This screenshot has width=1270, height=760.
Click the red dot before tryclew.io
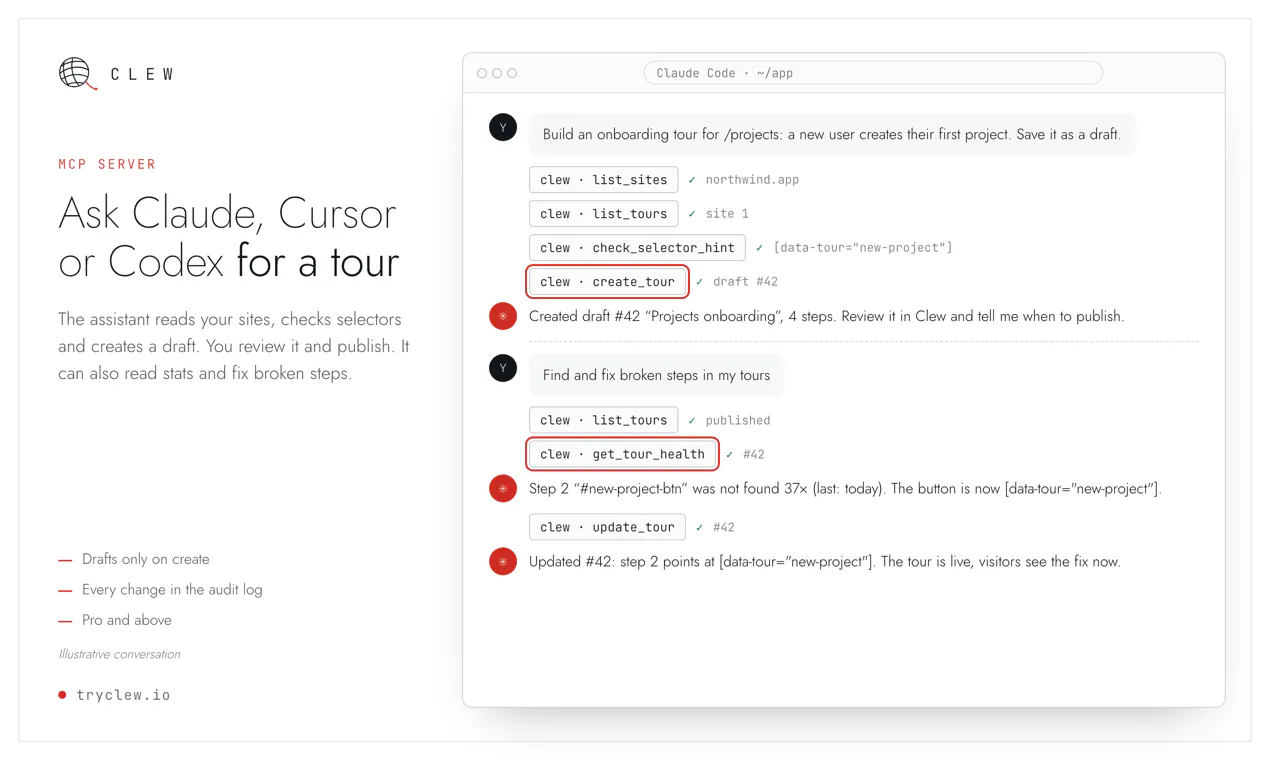point(62,695)
